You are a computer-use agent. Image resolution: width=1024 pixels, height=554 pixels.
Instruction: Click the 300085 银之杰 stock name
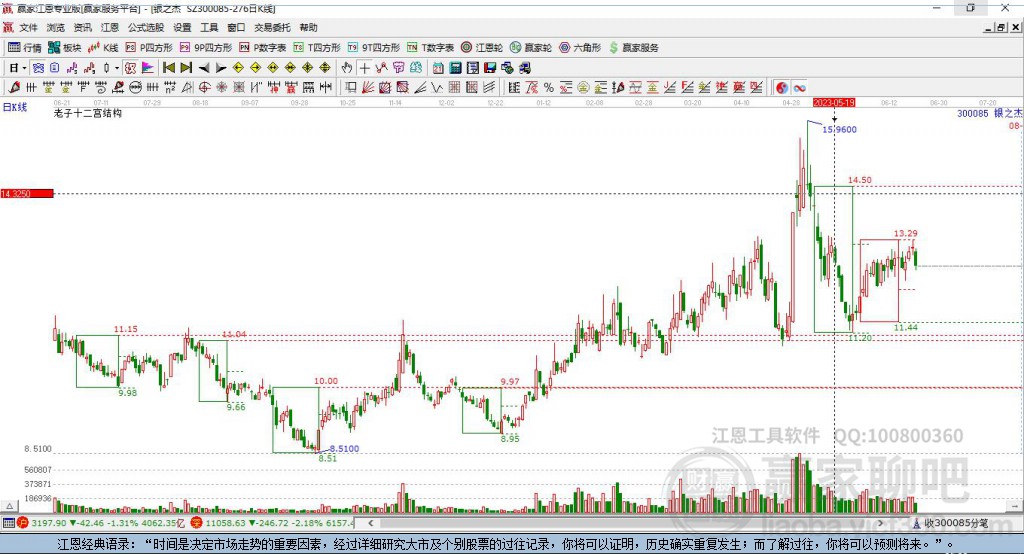[x=989, y=113]
